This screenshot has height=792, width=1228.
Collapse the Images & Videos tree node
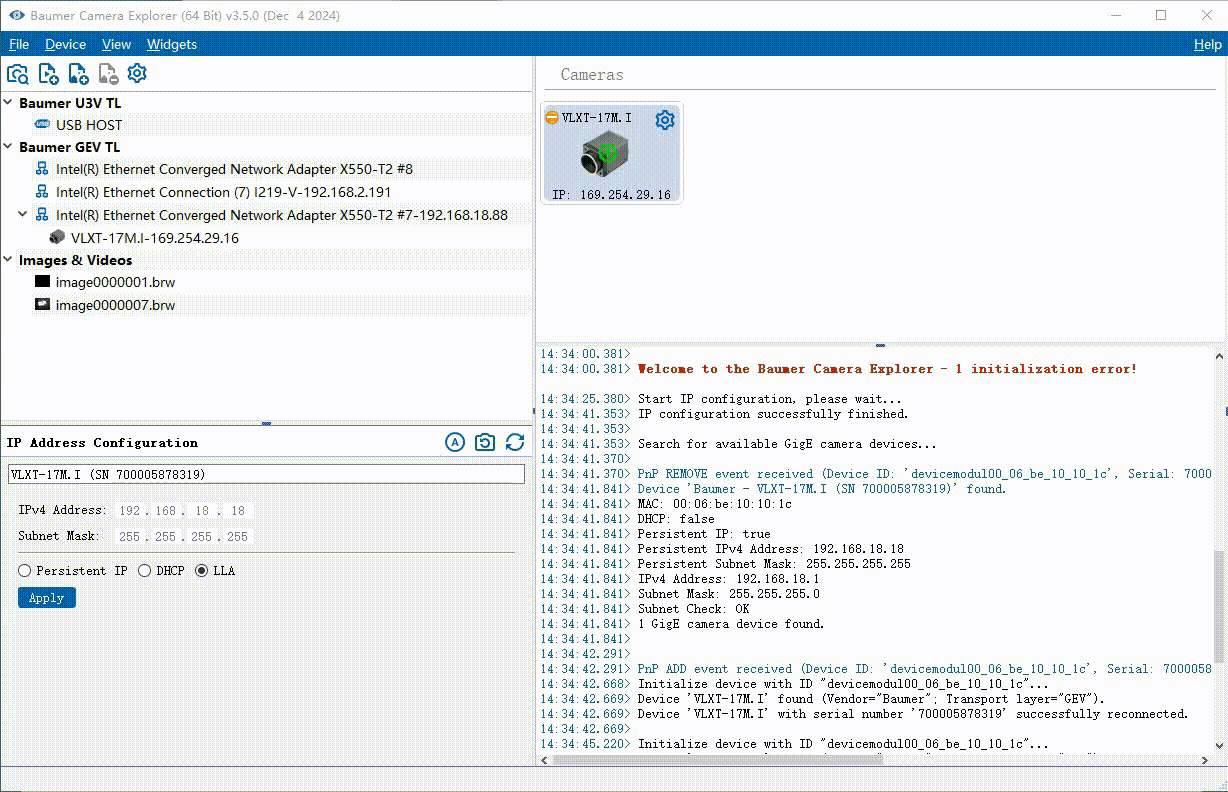(x=8, y=260)
